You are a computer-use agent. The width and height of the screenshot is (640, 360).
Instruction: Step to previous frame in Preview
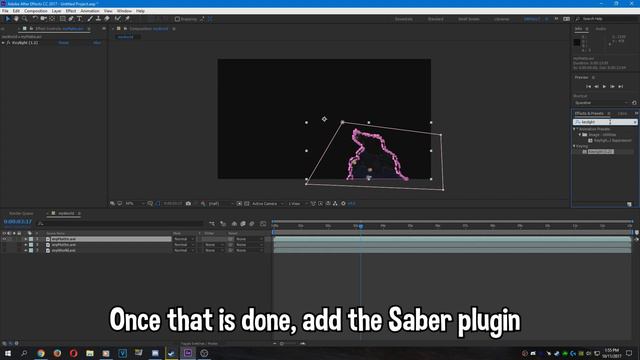[x=596, y=87]
